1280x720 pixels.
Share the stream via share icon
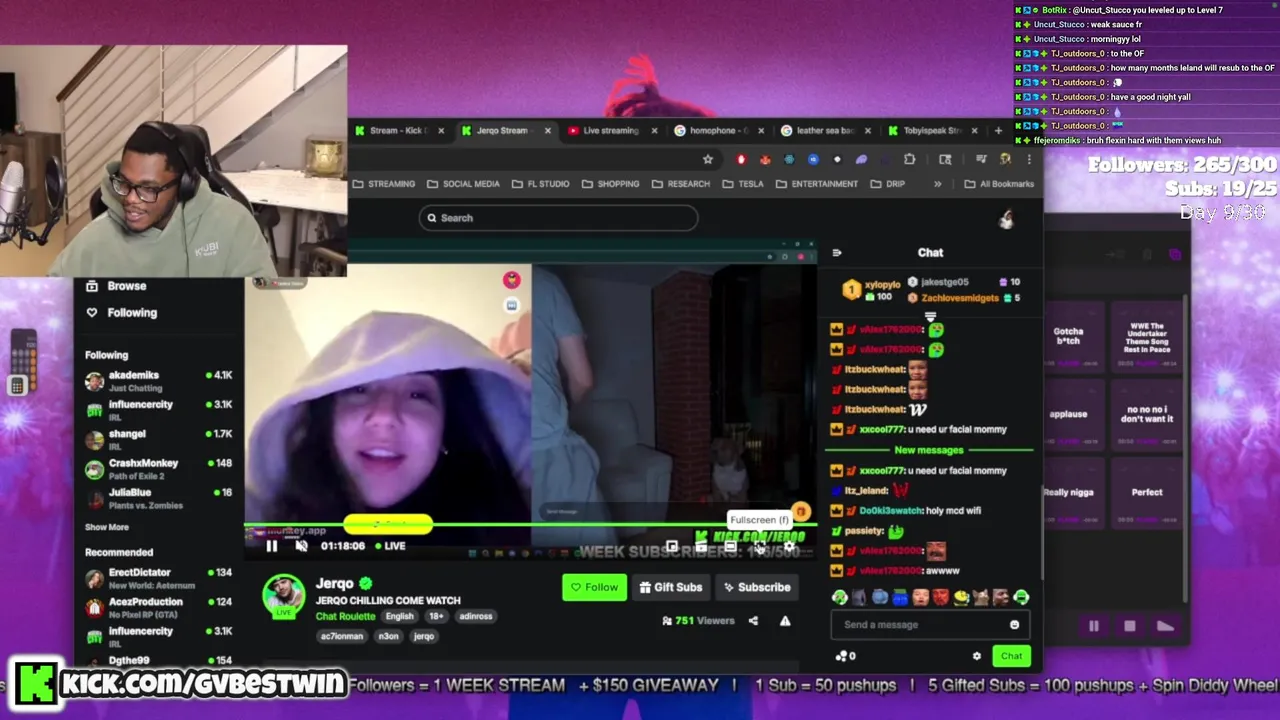coord(753,621)
